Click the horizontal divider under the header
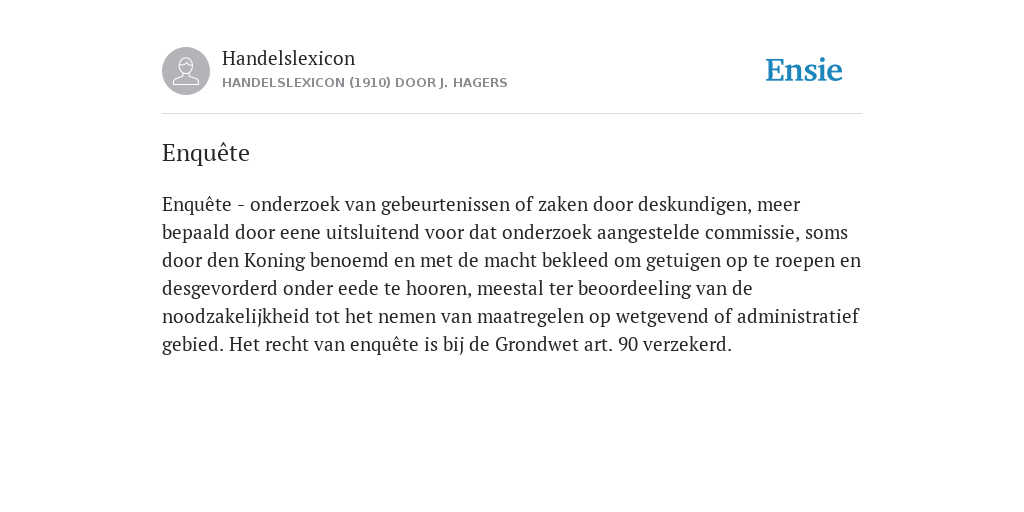1024x512 pixels. pyautogui.click(x=512, y=114)
